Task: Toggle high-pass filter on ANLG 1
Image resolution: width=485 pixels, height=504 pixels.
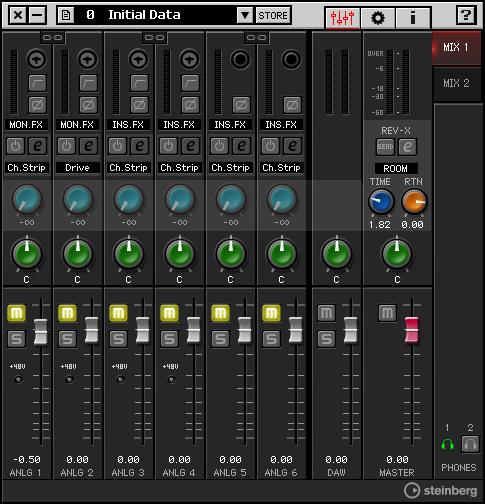Action: pos(37,83)
